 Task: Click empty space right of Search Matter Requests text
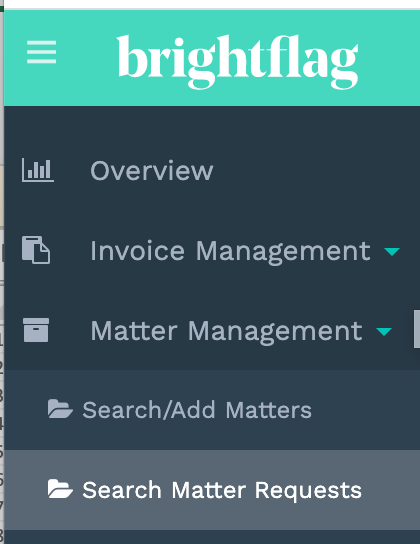coord(390,490)
